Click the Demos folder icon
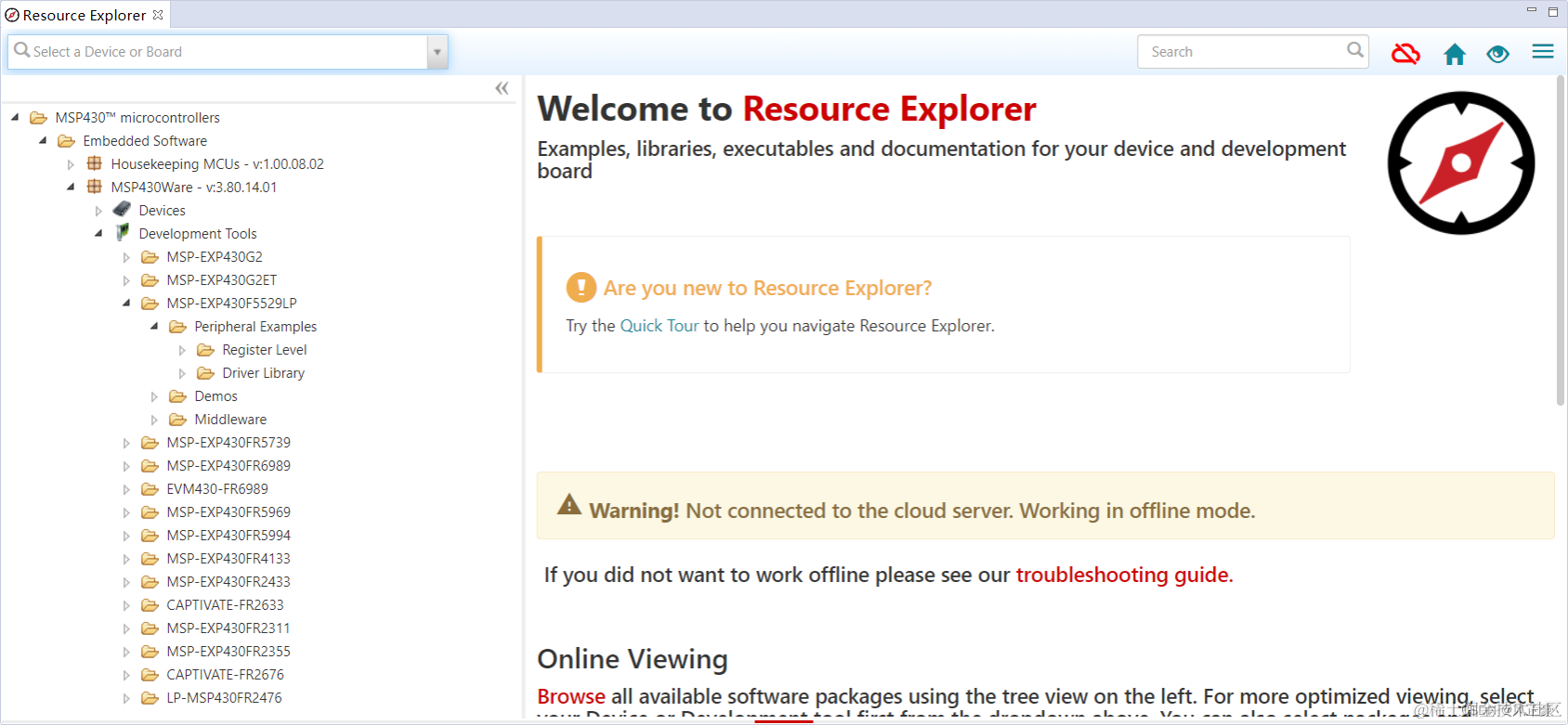The width and height of the screenshot is (1568, 725). tap(177, 396)
